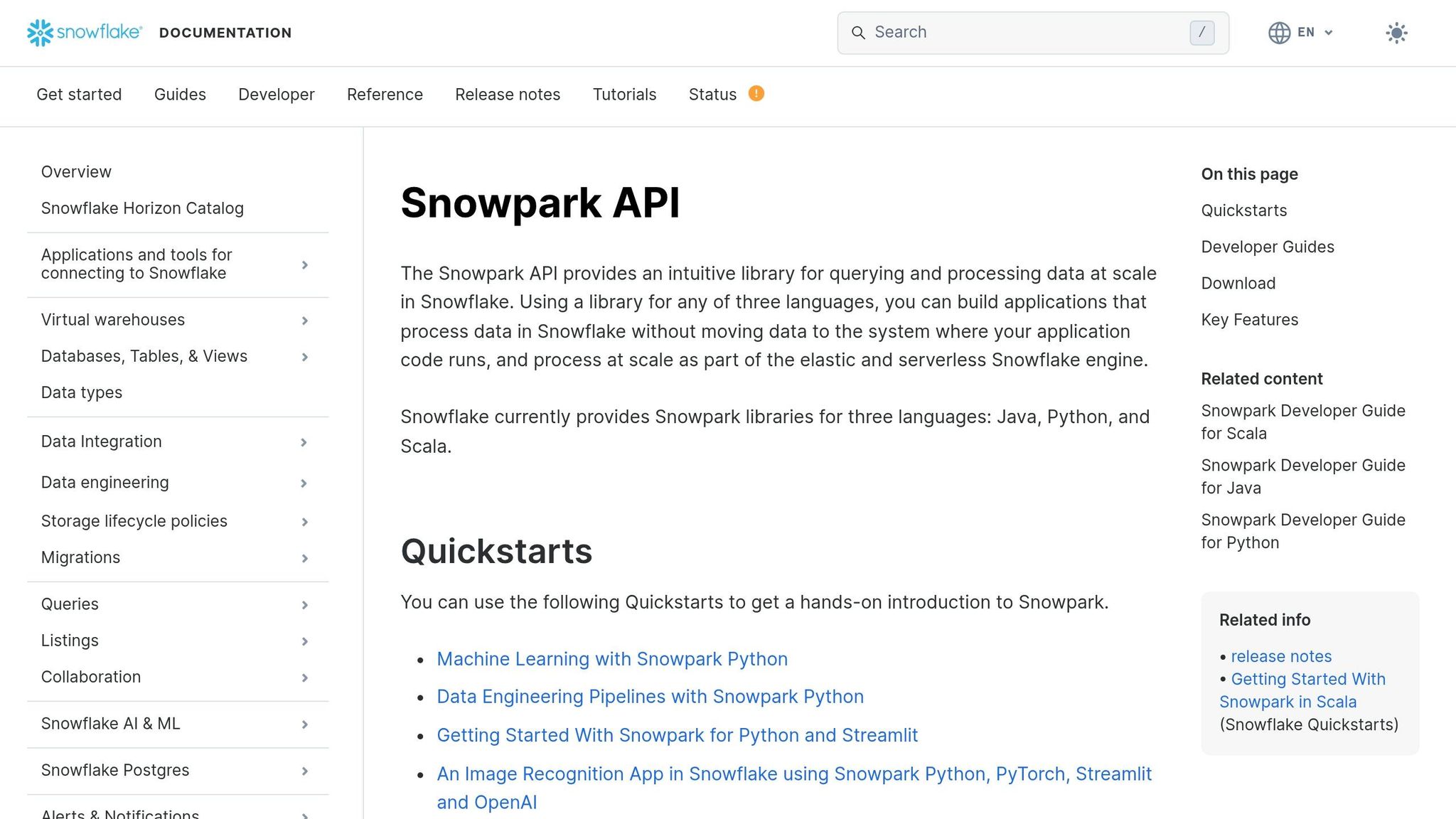
Task: Expand the Migrations section
Action: [304, 558]
